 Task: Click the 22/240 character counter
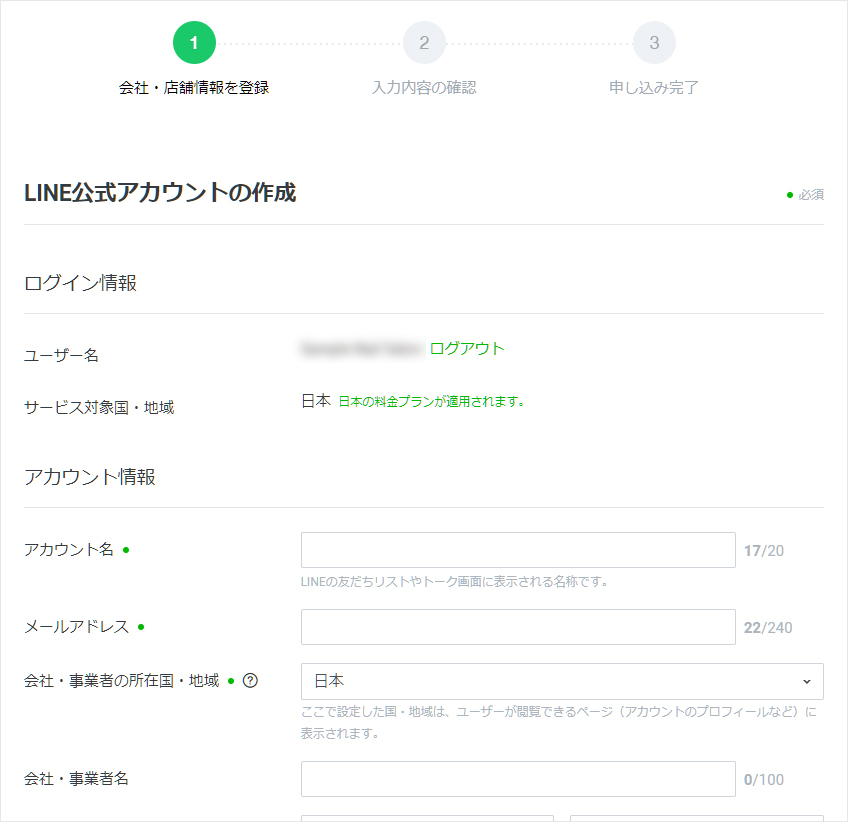768,627
